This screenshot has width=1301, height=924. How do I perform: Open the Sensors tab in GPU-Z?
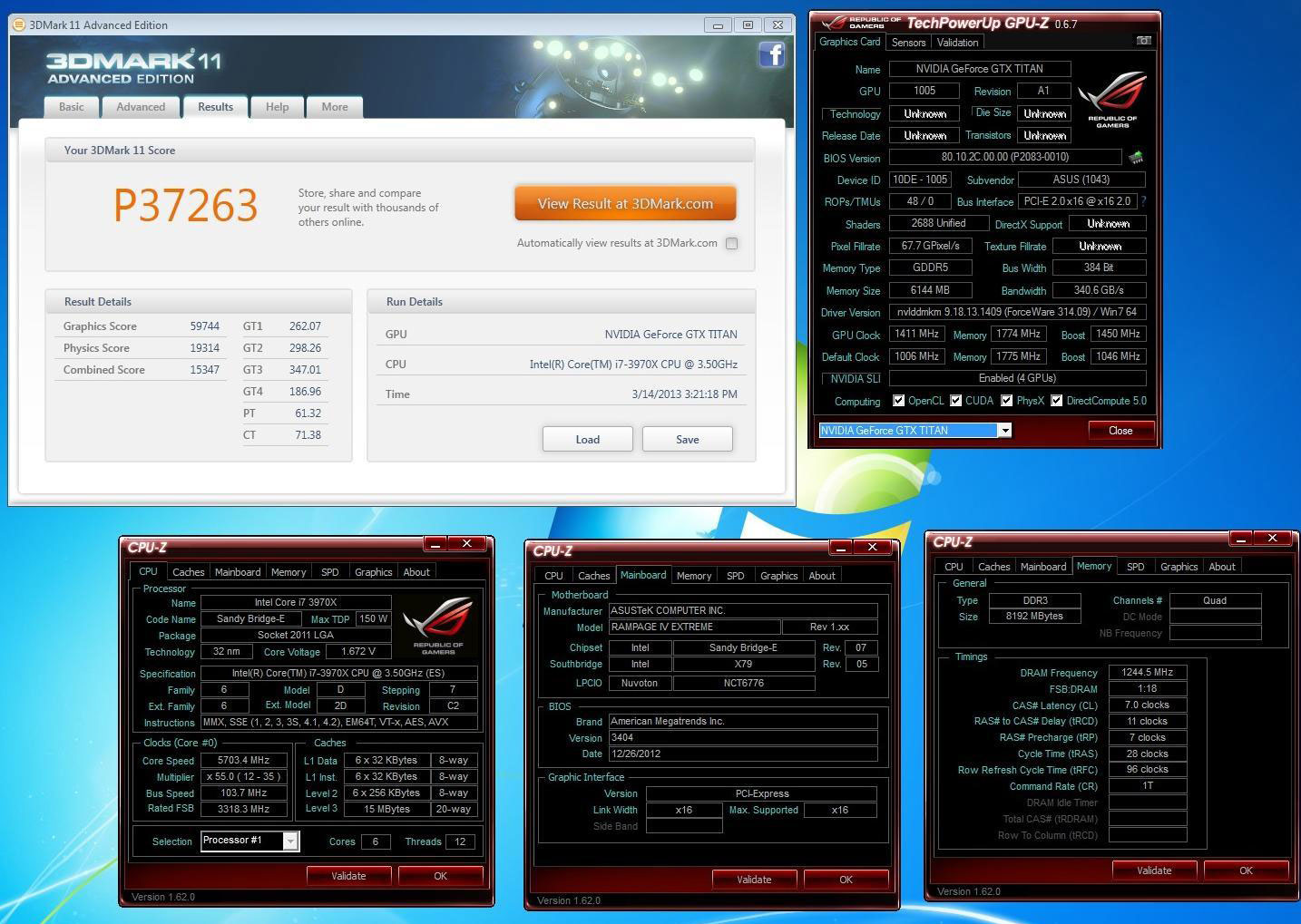(908, 43)
